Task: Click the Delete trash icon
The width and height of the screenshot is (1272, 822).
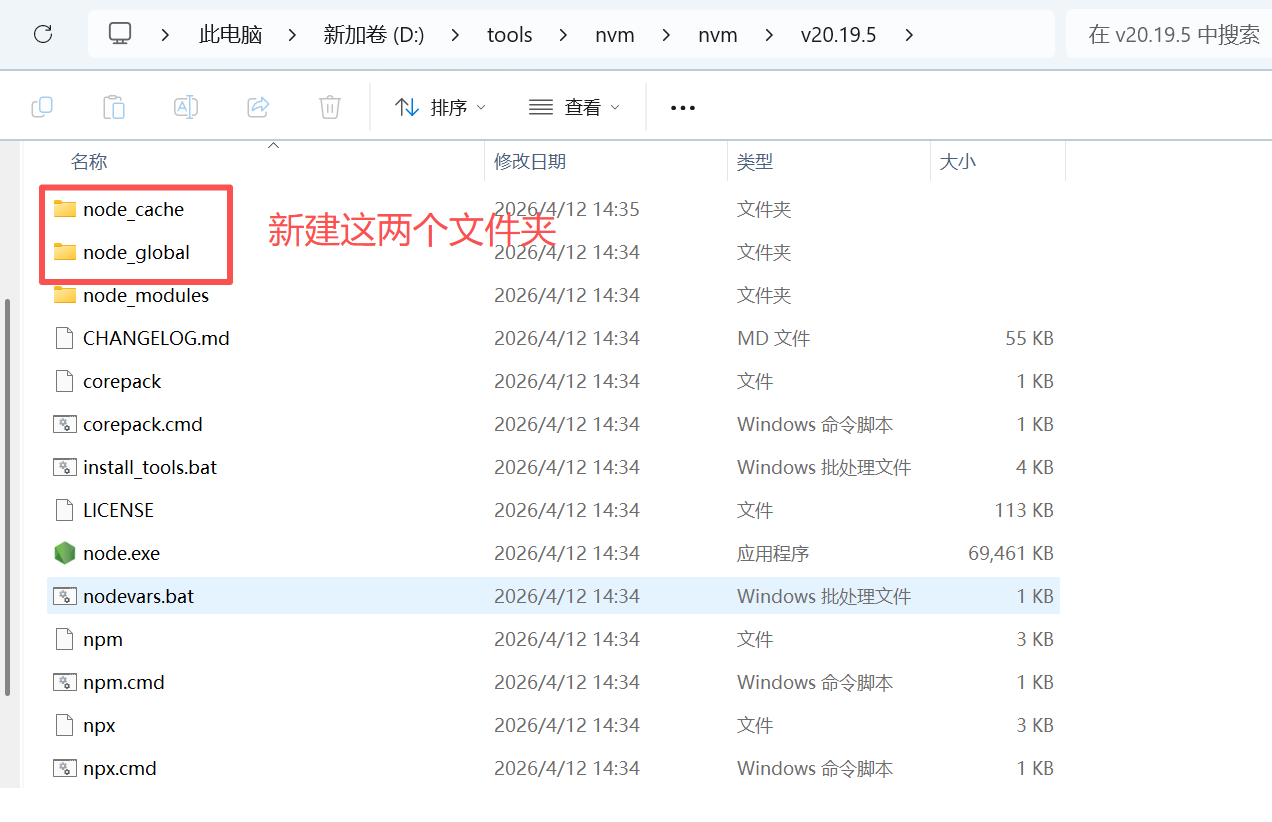Action: pyautogui.click(x=330, y=107)
